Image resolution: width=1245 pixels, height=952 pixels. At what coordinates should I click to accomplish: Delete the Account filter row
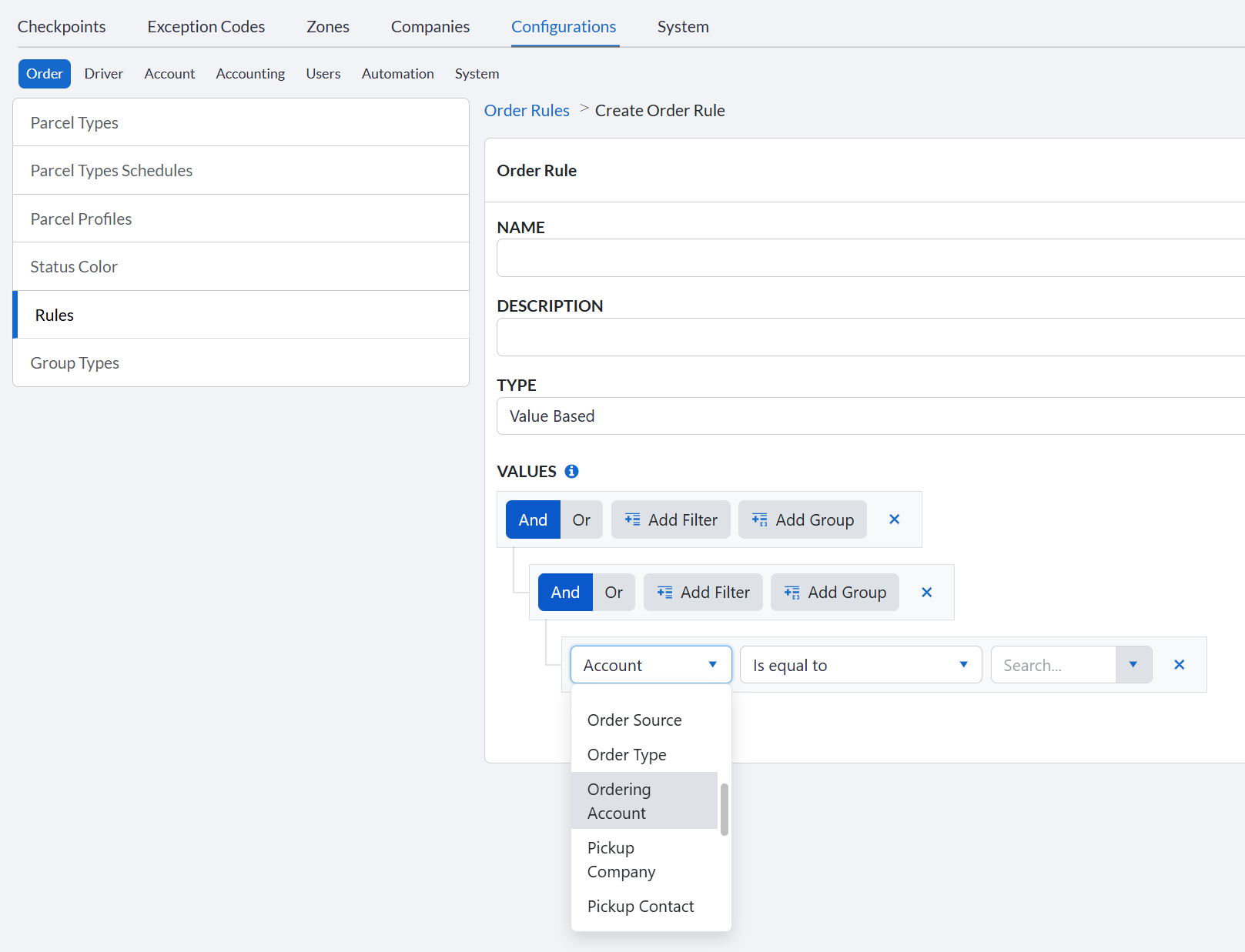1179,664
